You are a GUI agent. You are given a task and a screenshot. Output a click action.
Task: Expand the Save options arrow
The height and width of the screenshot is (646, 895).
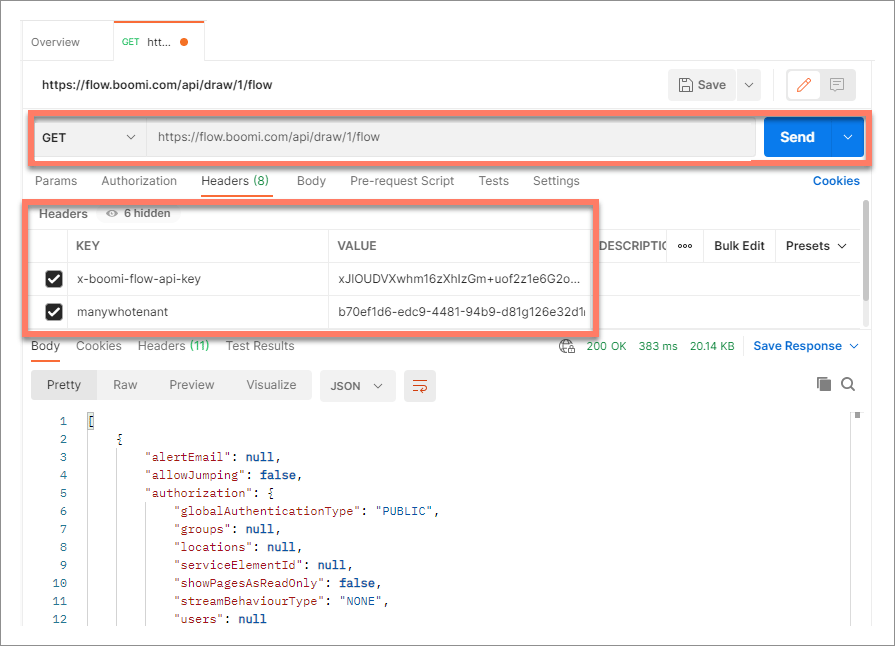tap(749, 85)
